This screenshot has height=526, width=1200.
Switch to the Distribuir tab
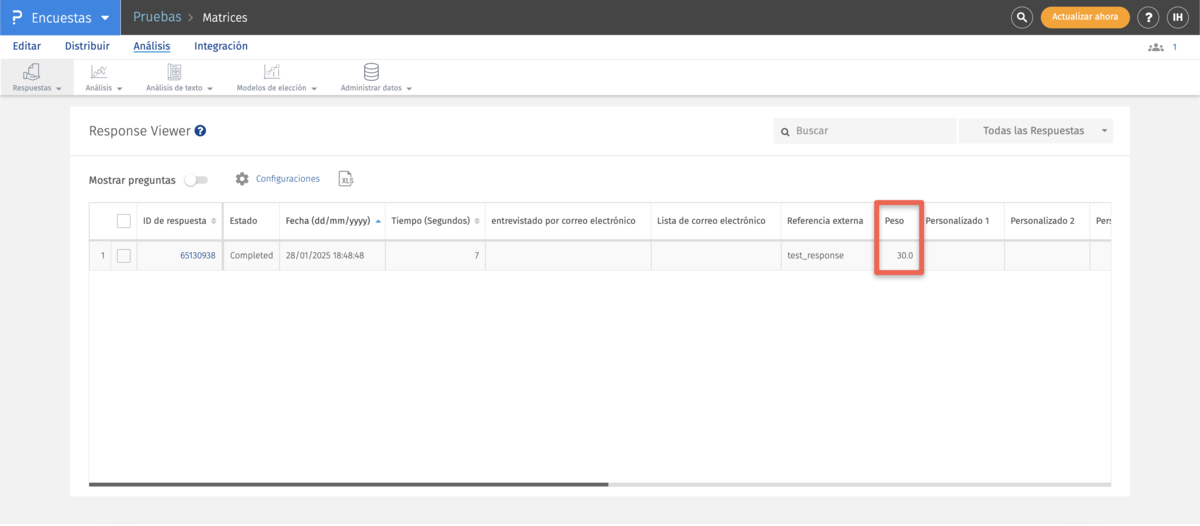point(87,46)
